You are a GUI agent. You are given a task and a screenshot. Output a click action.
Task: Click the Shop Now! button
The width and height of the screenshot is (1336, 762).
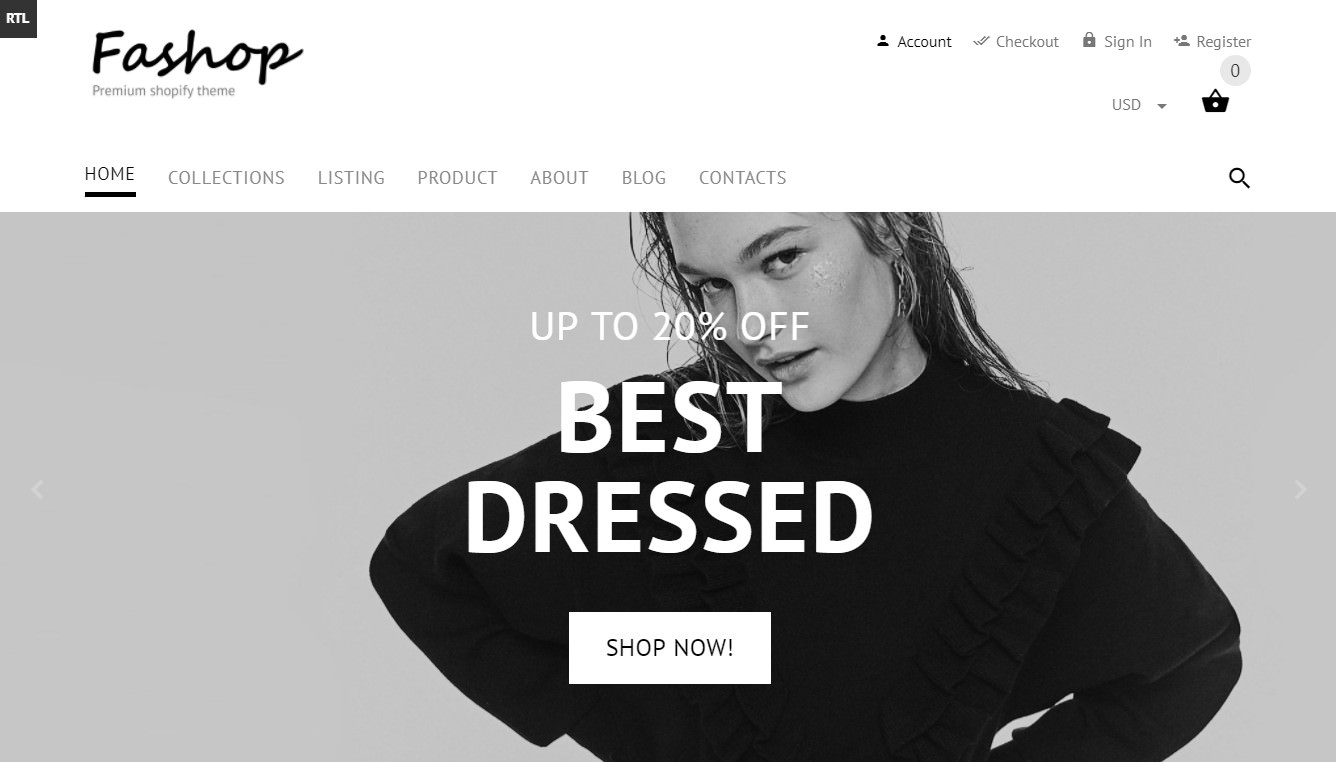click(x=670, y=648)
